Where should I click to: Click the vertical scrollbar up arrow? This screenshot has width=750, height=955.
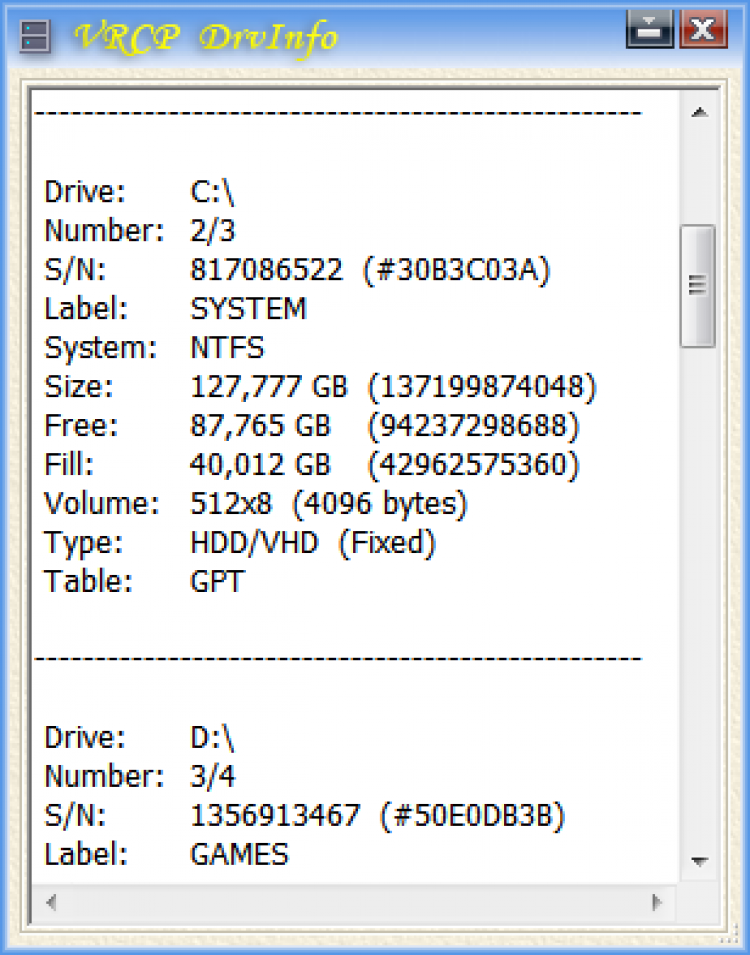[699, 112]
